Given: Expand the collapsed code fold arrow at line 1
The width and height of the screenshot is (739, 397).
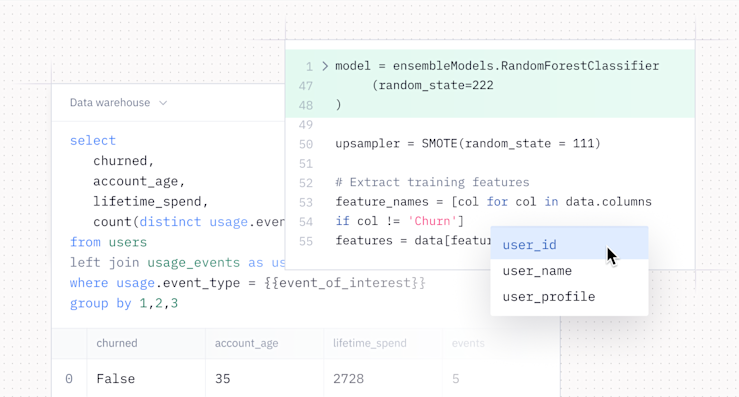Looking at the screenshot, I should [325, 66].
